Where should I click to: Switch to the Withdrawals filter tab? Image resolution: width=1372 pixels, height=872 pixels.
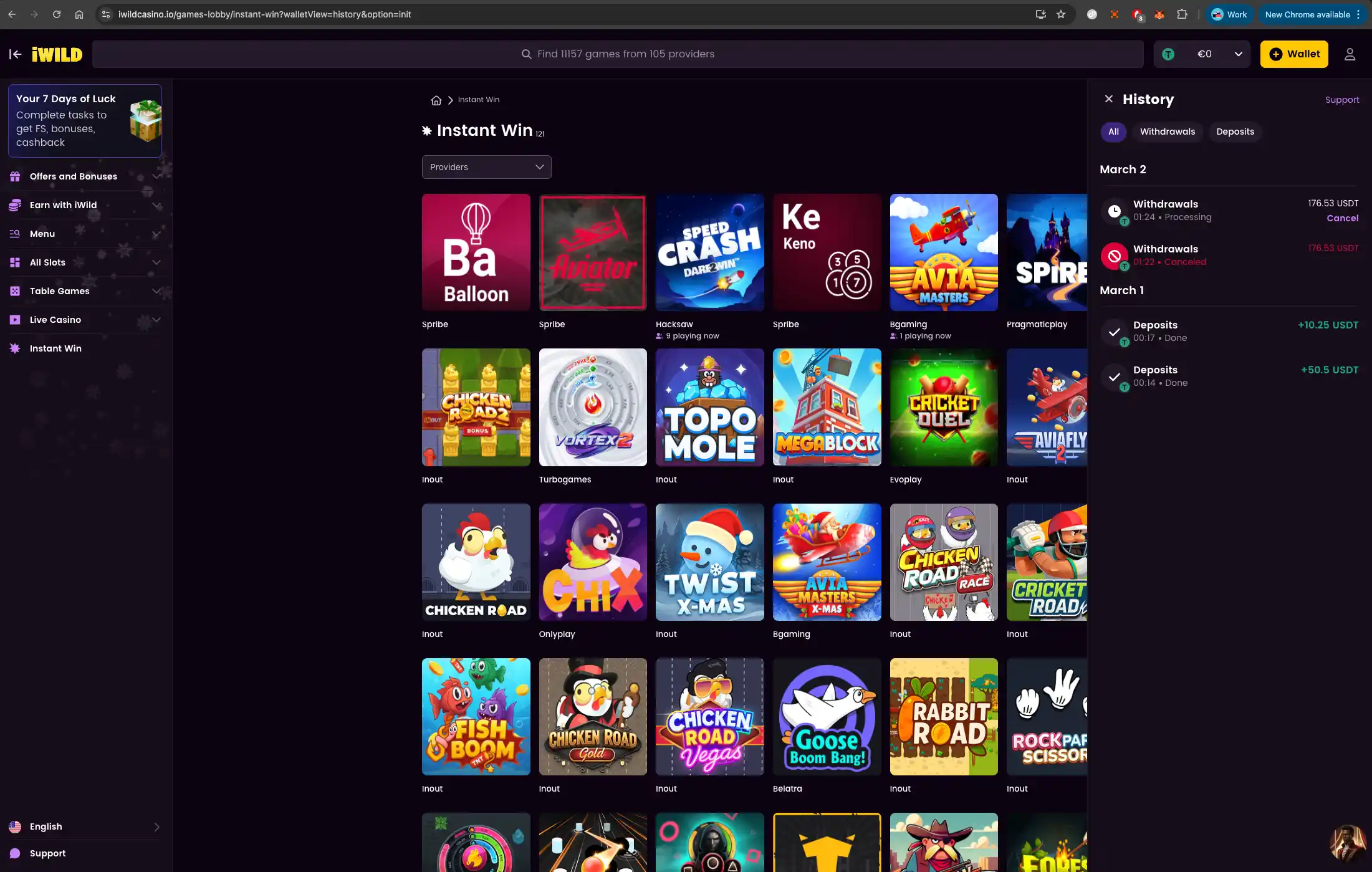[1168, 132]
